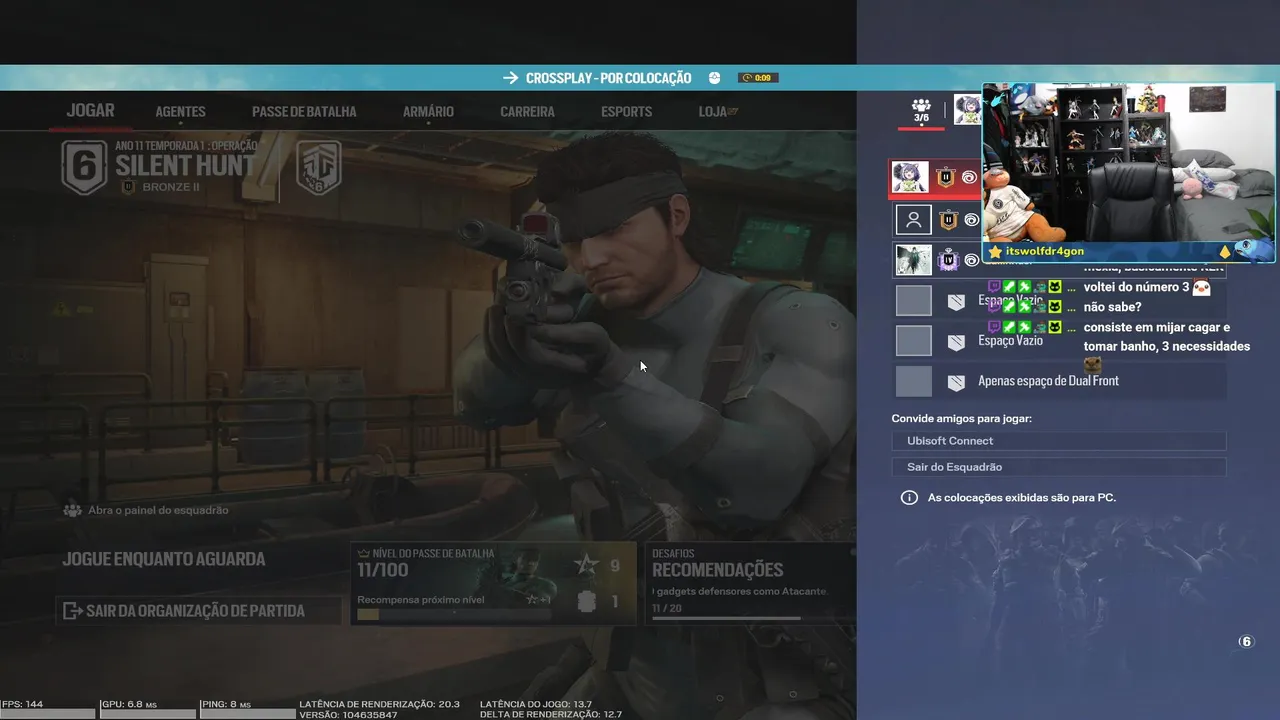Screen dimensions: 1280x720
Task: Select the default silhouette avatar squad member
Action: pyautogui.click(x=913, y=220)
